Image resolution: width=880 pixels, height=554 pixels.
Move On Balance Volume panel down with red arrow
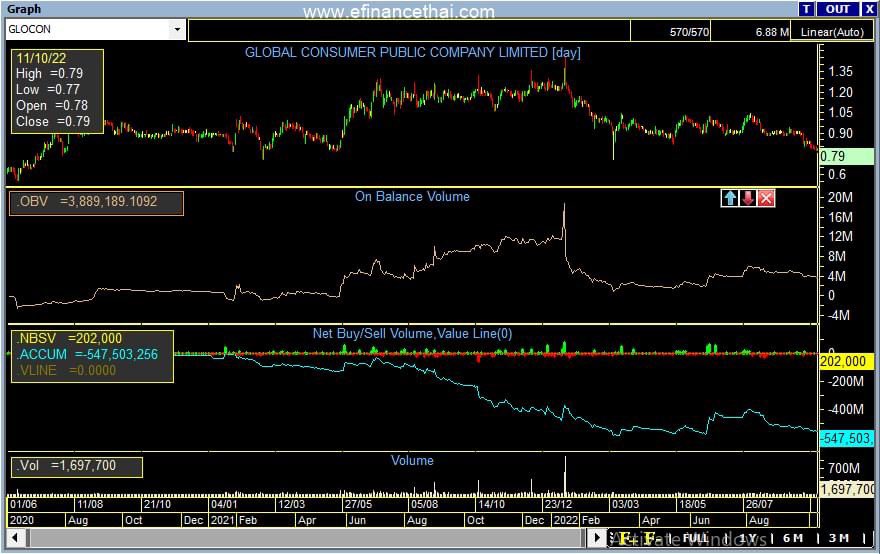coord(748,198)
